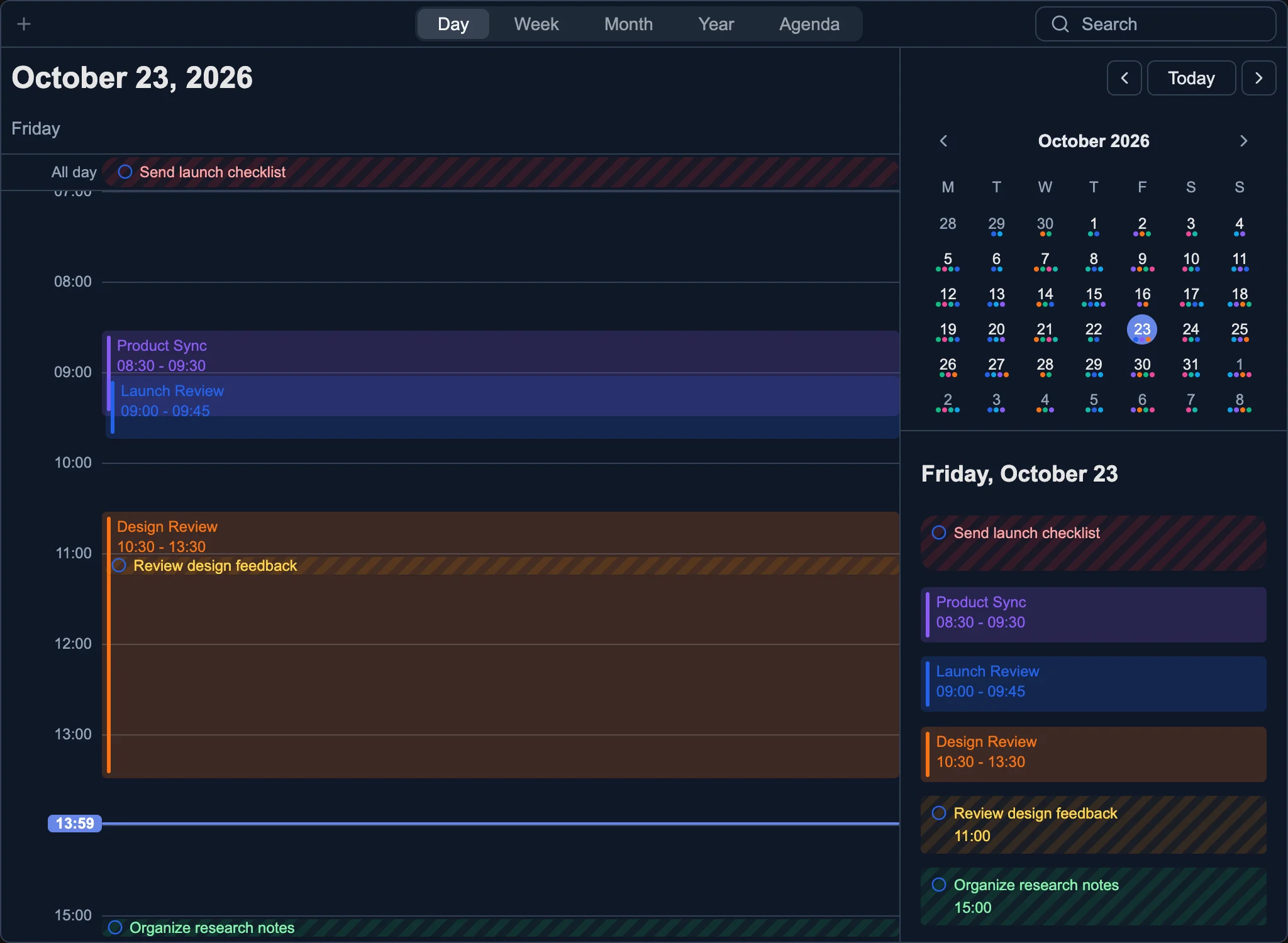Select September 28 in mini calendar

tap(948, 224)
